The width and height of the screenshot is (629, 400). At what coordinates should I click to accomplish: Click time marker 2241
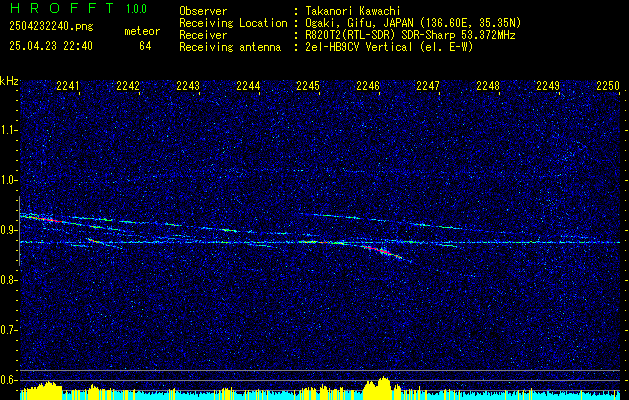pos(68,85)
